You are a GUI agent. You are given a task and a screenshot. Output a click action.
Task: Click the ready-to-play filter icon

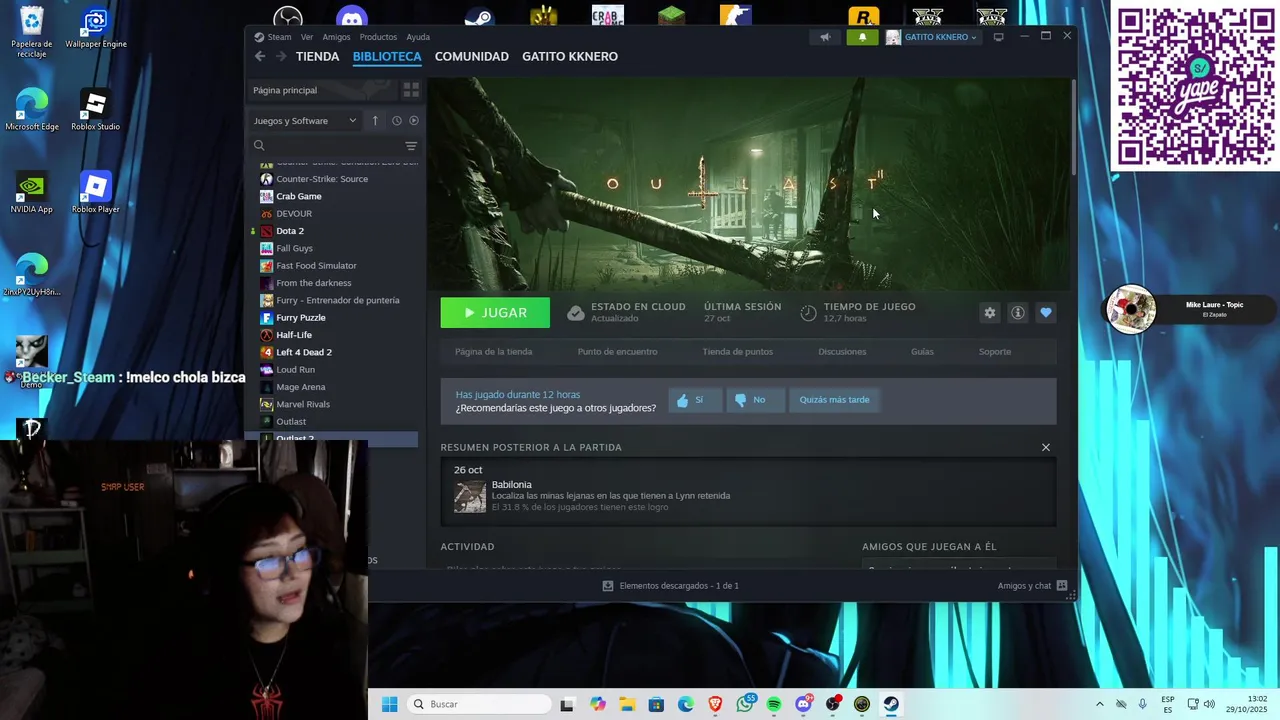click(414, 121)
